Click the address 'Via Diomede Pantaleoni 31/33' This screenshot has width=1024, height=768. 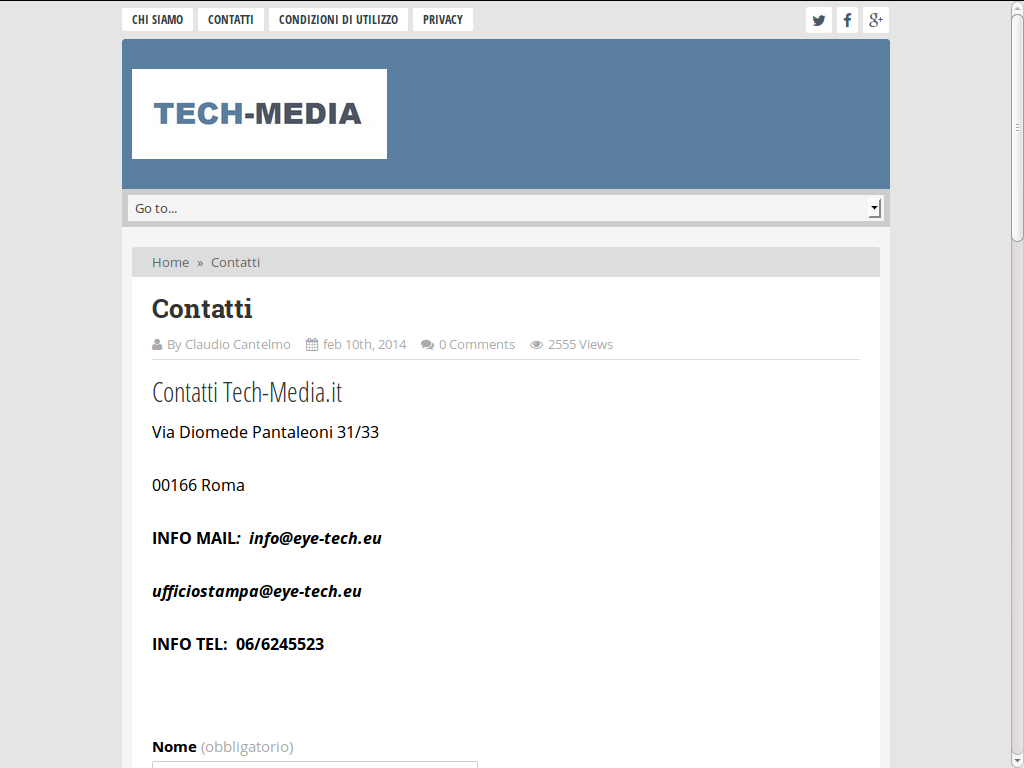(x=265, y=432)
